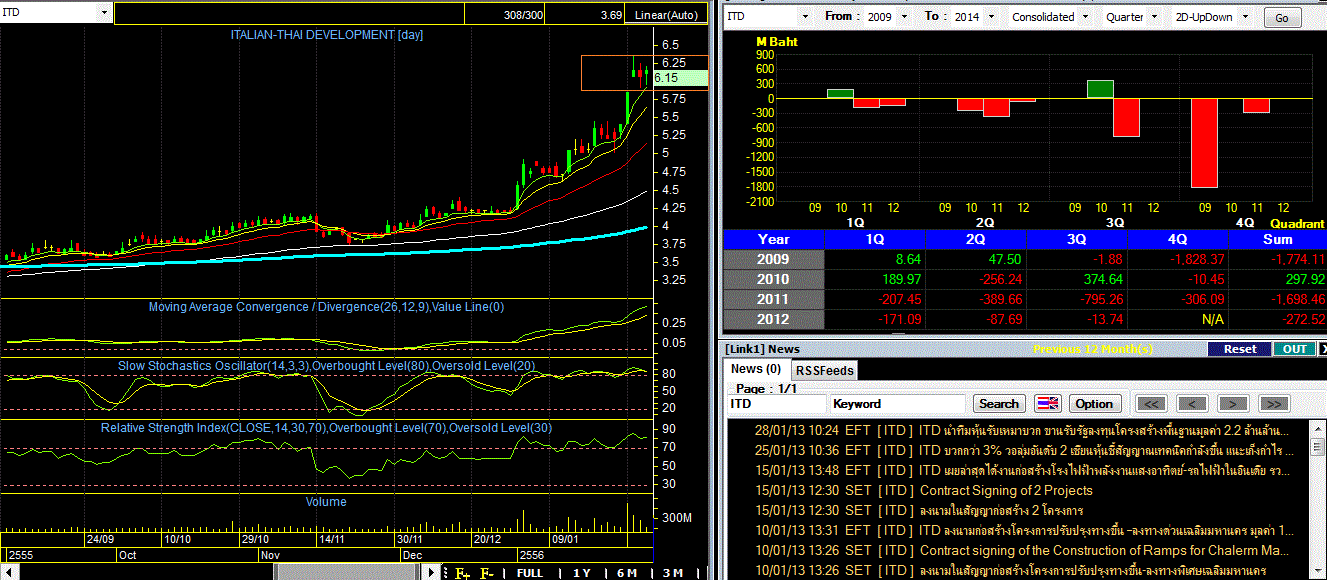
Task: Select the 3M time range
Action: coord(673,573)
